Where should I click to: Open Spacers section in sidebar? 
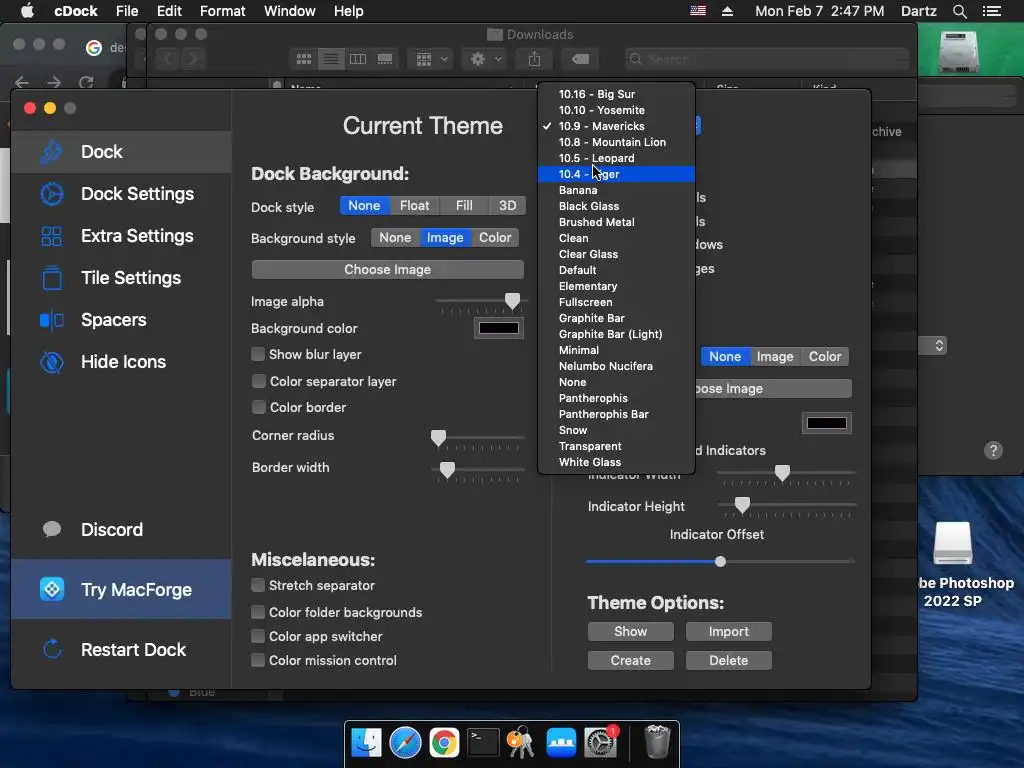point(121,320)
